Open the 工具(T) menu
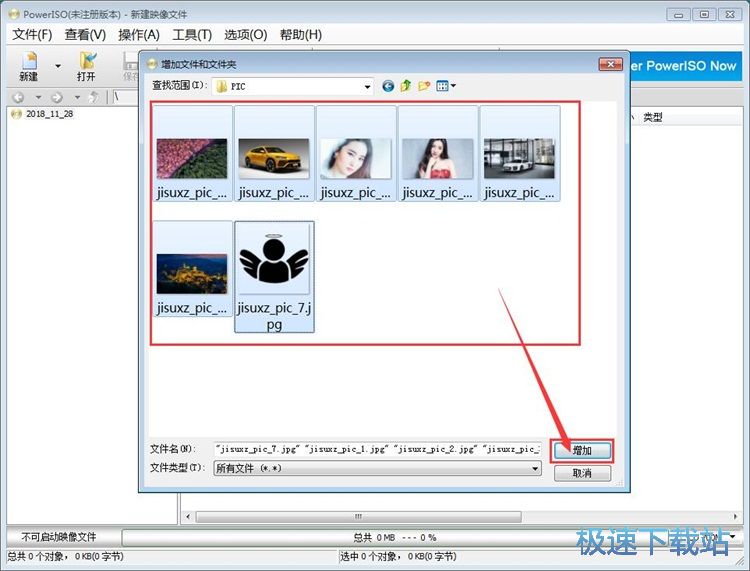 point(192,34)
